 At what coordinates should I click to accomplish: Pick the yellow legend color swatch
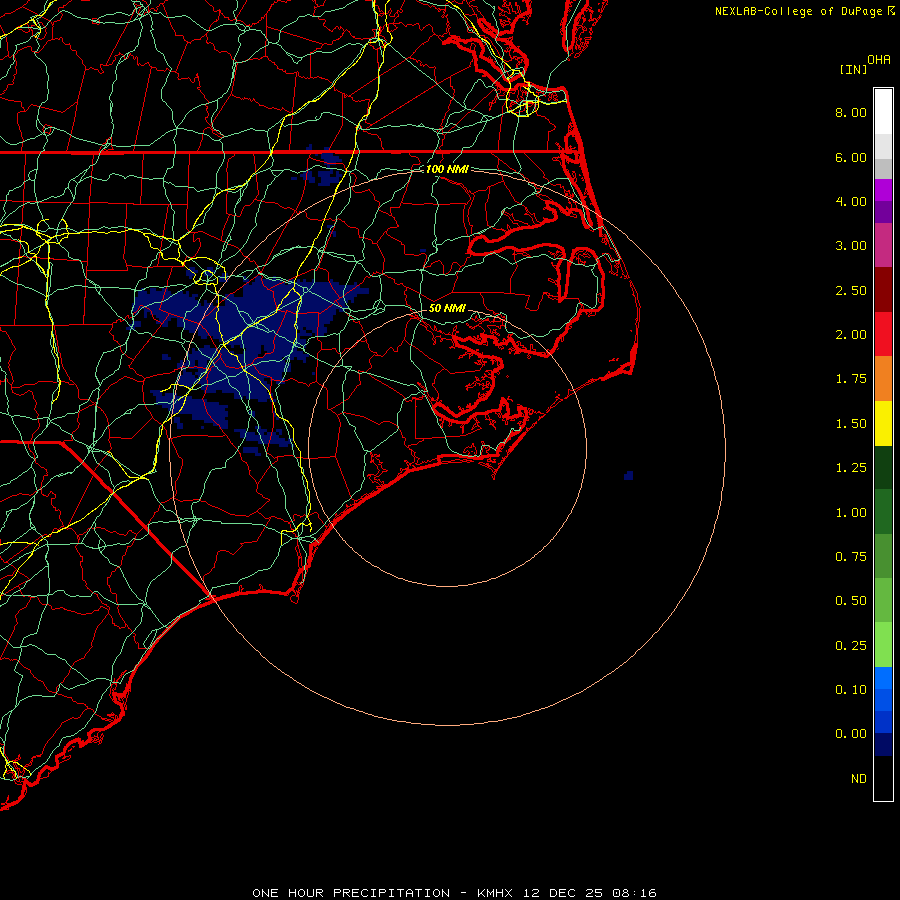click(883, 424)
